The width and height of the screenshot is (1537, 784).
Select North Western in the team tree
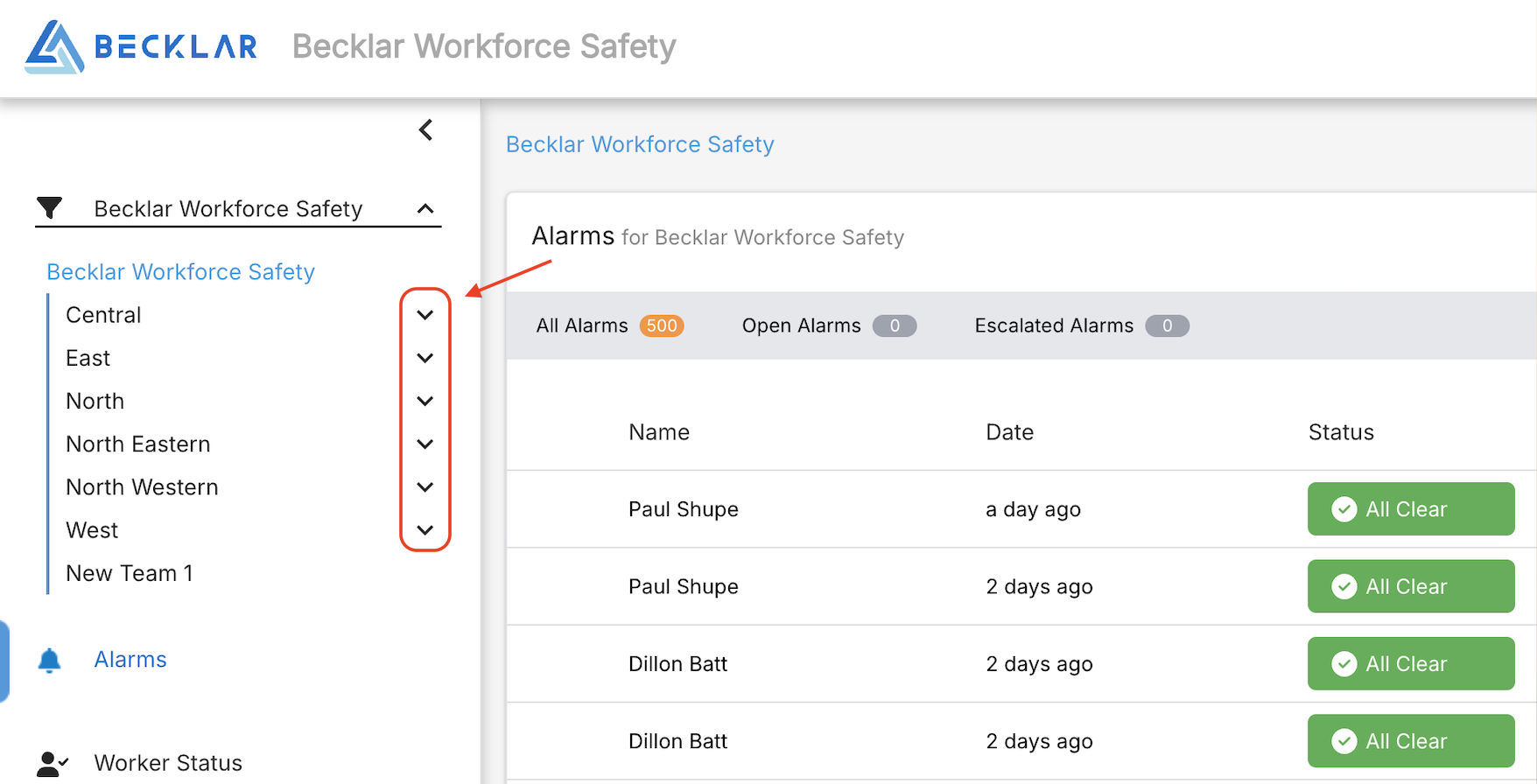tap(142, 486)
